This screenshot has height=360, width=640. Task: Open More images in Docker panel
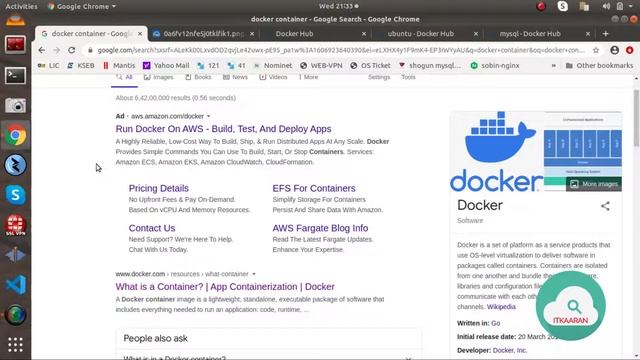point(594,184)
